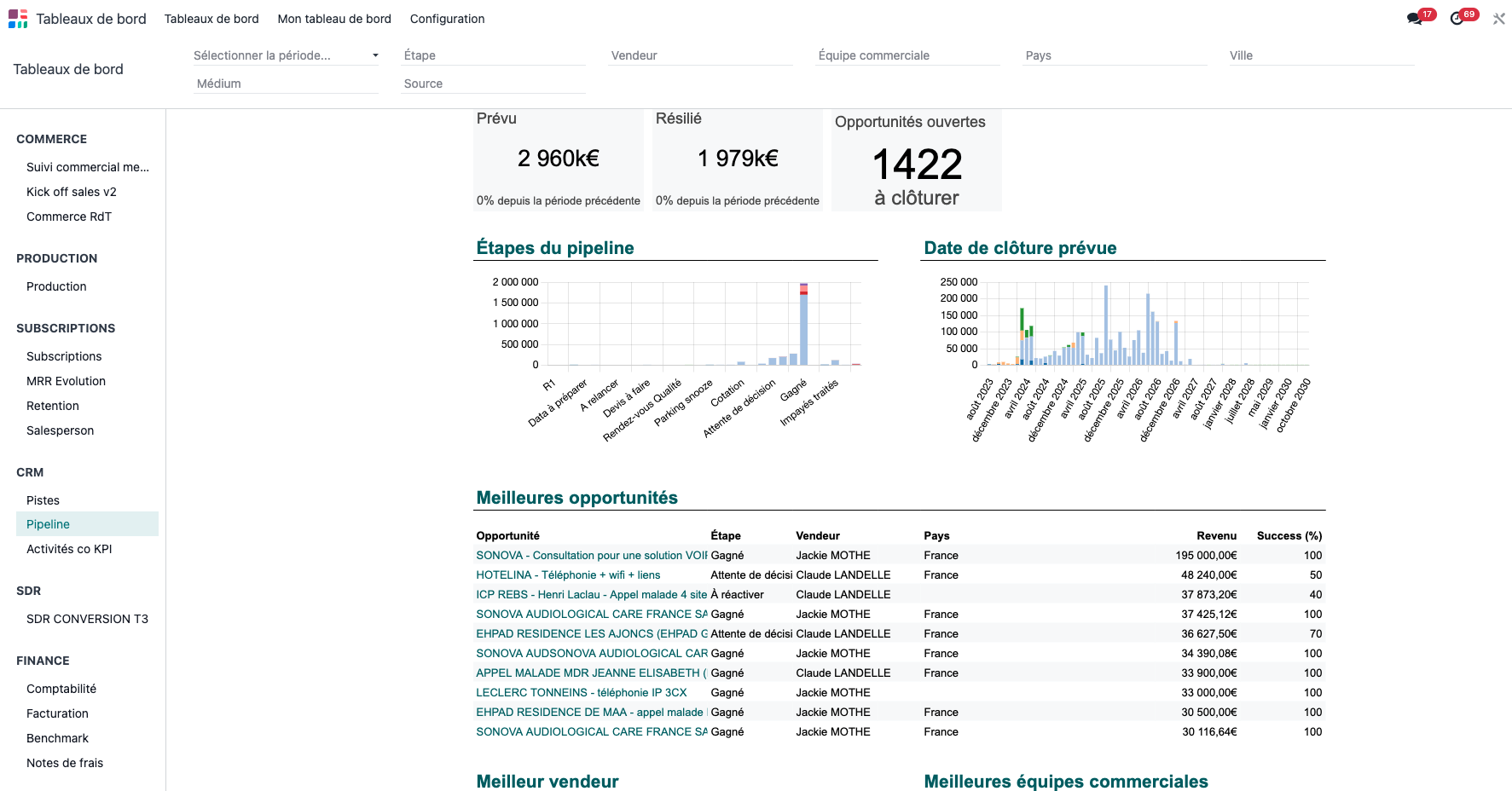Open the activities clock icon
This screenshot has height=791, width=1512.
(1457, 19)
